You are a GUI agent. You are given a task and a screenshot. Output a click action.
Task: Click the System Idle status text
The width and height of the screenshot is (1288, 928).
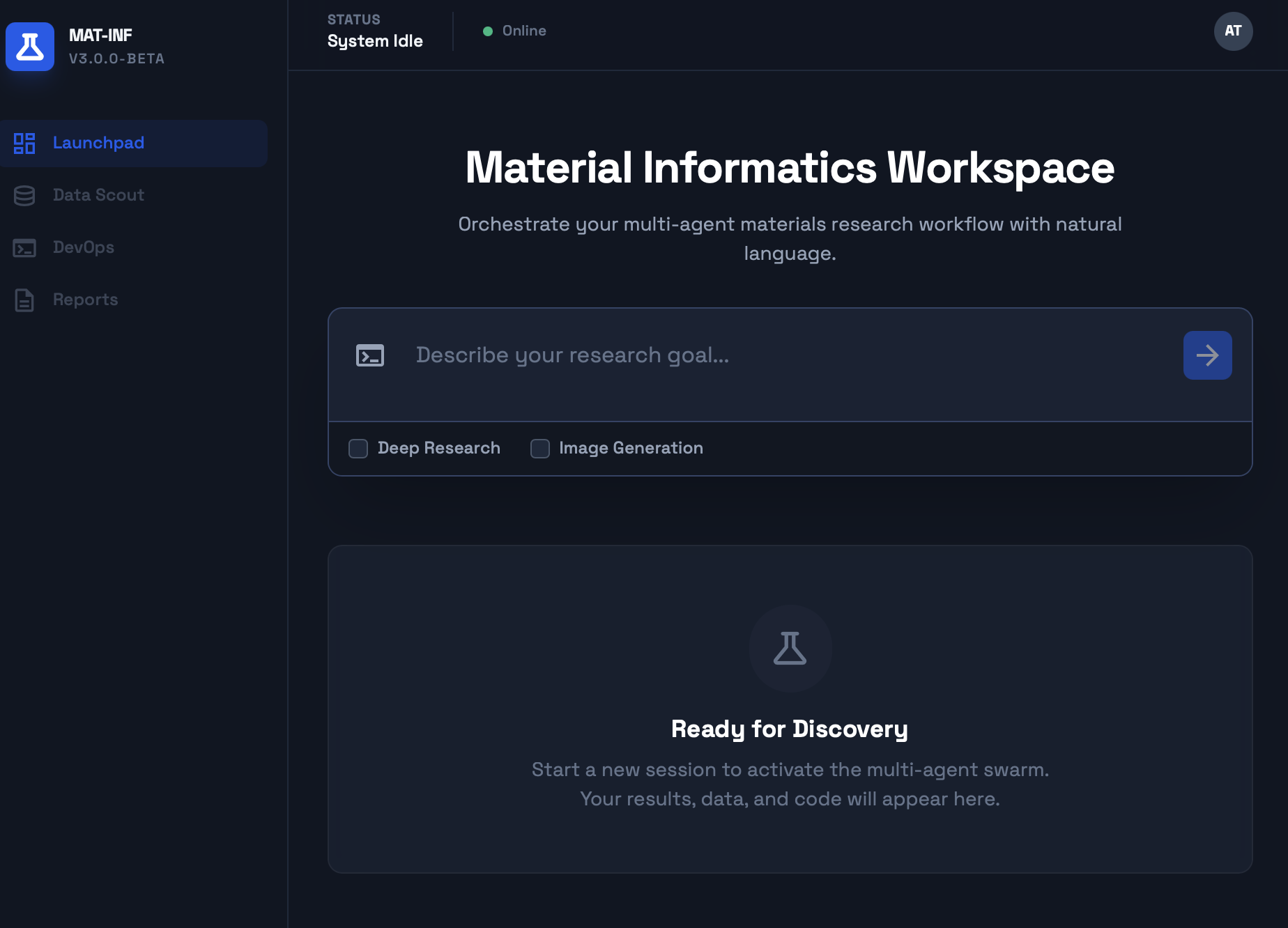click(375, 41)
